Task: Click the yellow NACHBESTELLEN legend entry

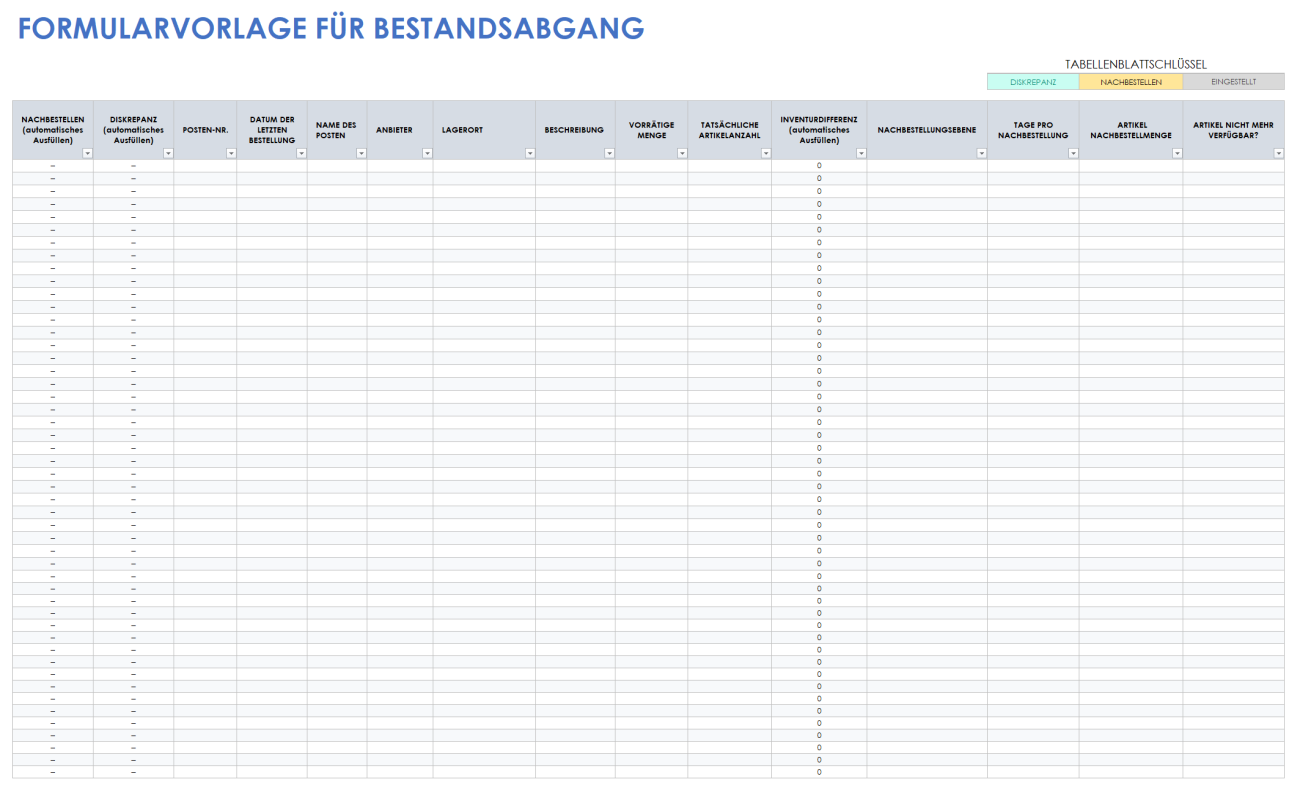Action: pyautogui.click(x=1134, y=81)
